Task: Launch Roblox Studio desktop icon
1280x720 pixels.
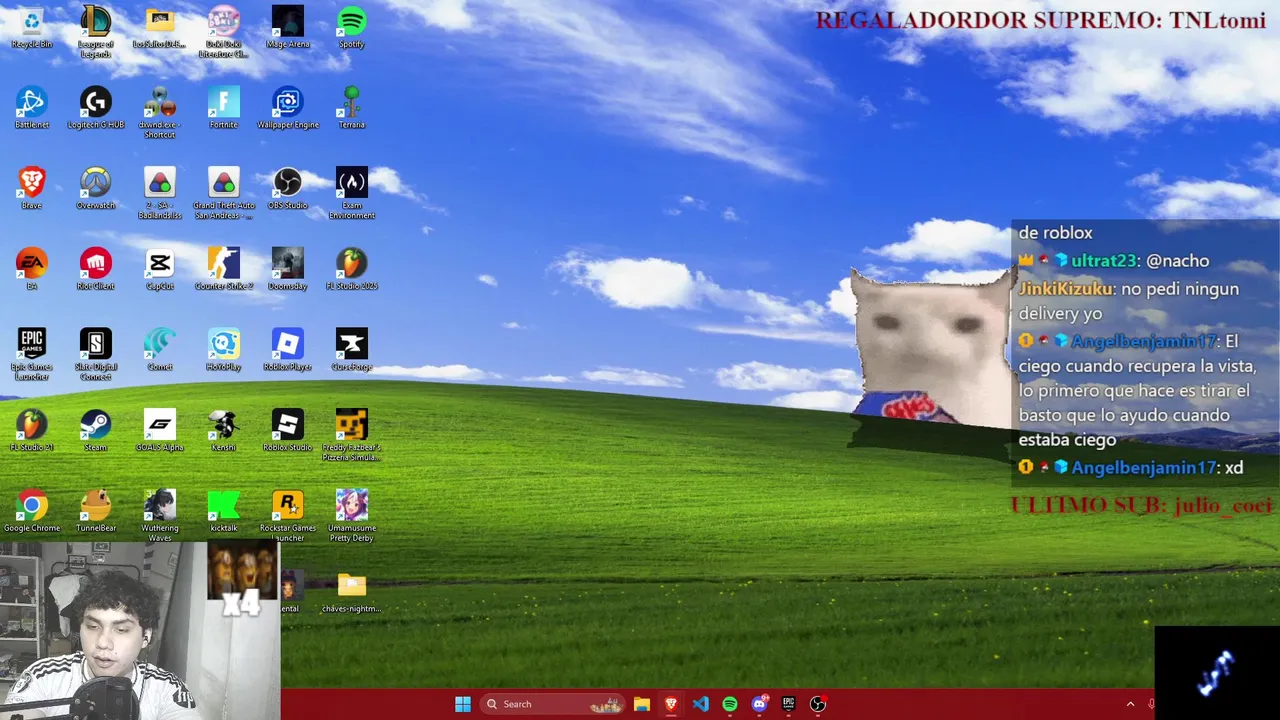Action: tap(288, 431)
